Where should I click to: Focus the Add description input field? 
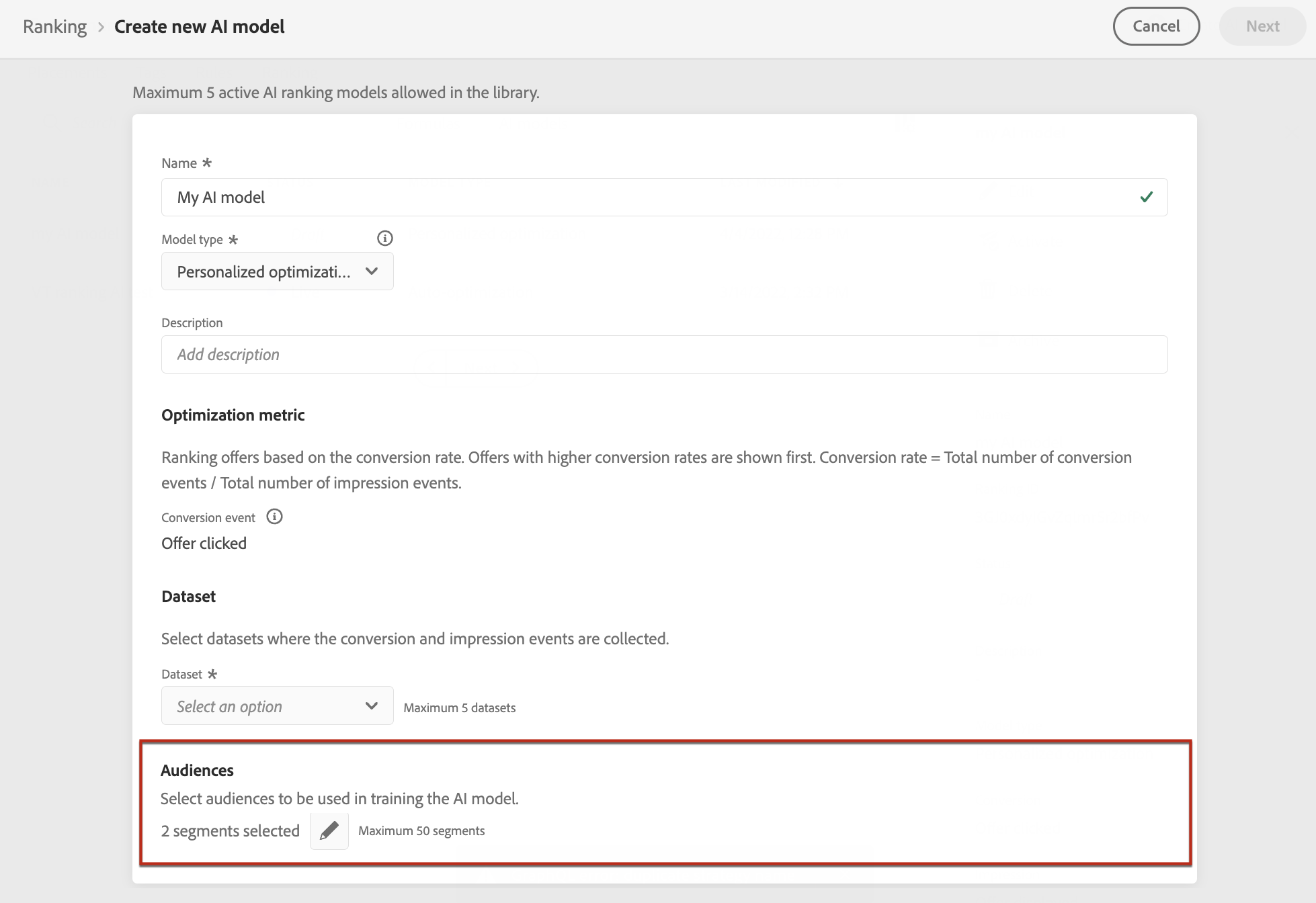(x=664, y=354)
